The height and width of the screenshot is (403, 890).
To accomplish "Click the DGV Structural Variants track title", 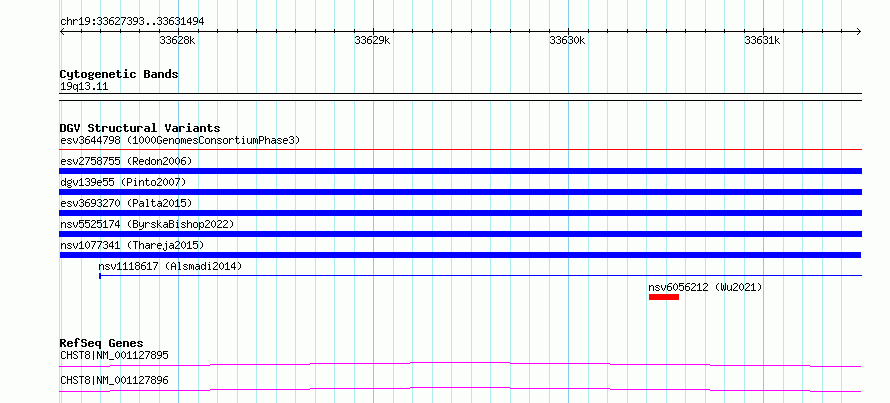I will 140,128.
